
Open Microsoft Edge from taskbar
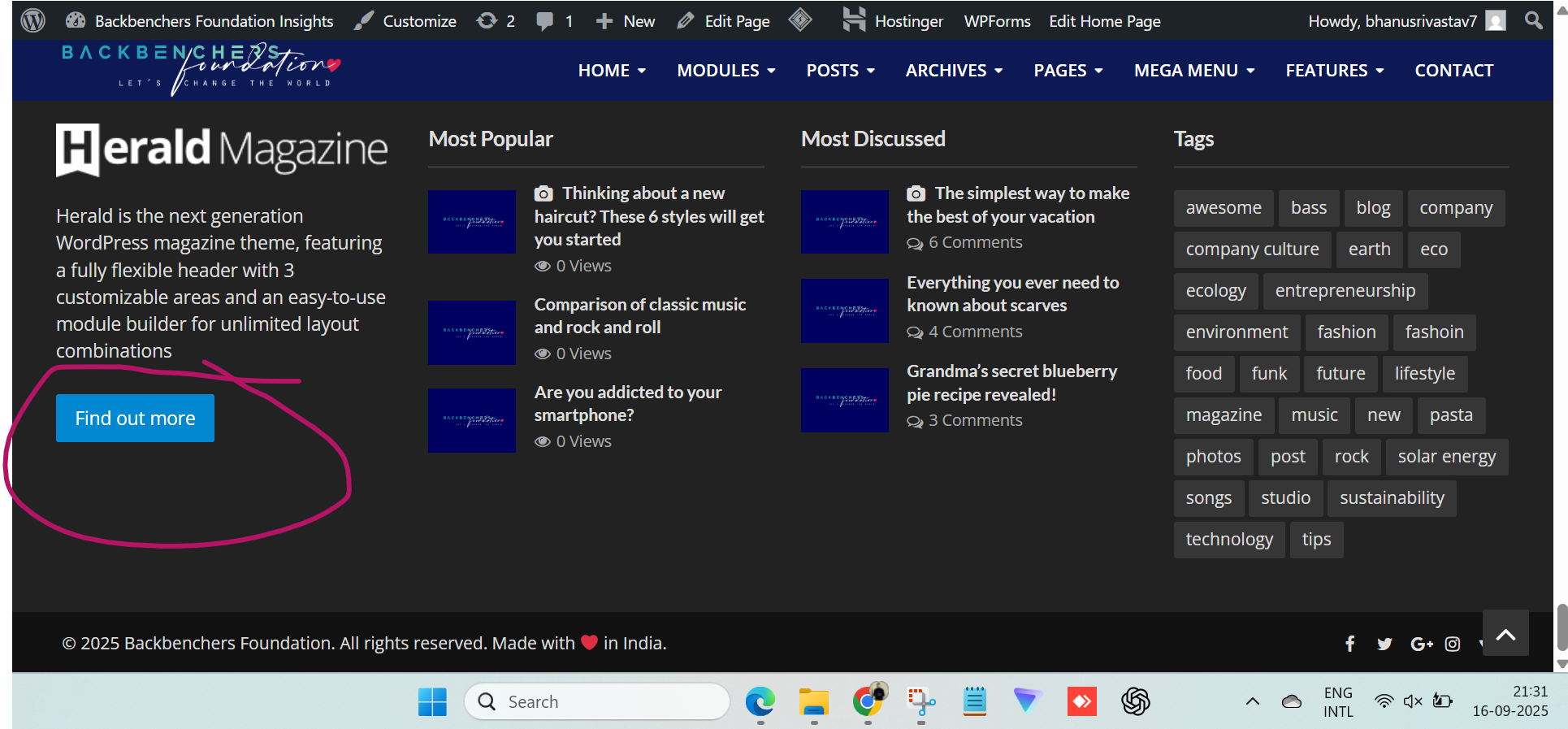pos(760,701)
